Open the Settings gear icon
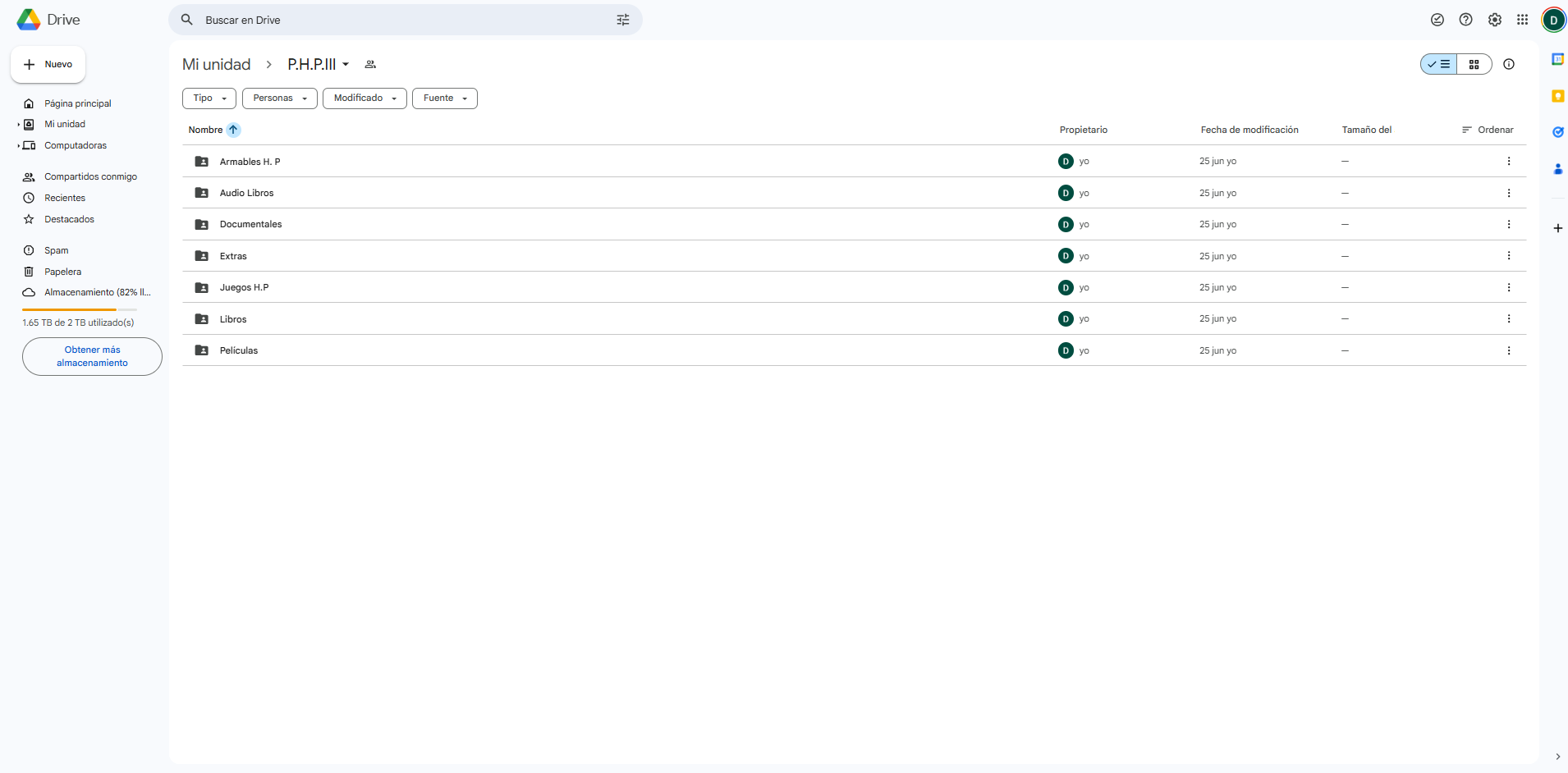This screenshot has width=1568, height=773. [1494, 20]
